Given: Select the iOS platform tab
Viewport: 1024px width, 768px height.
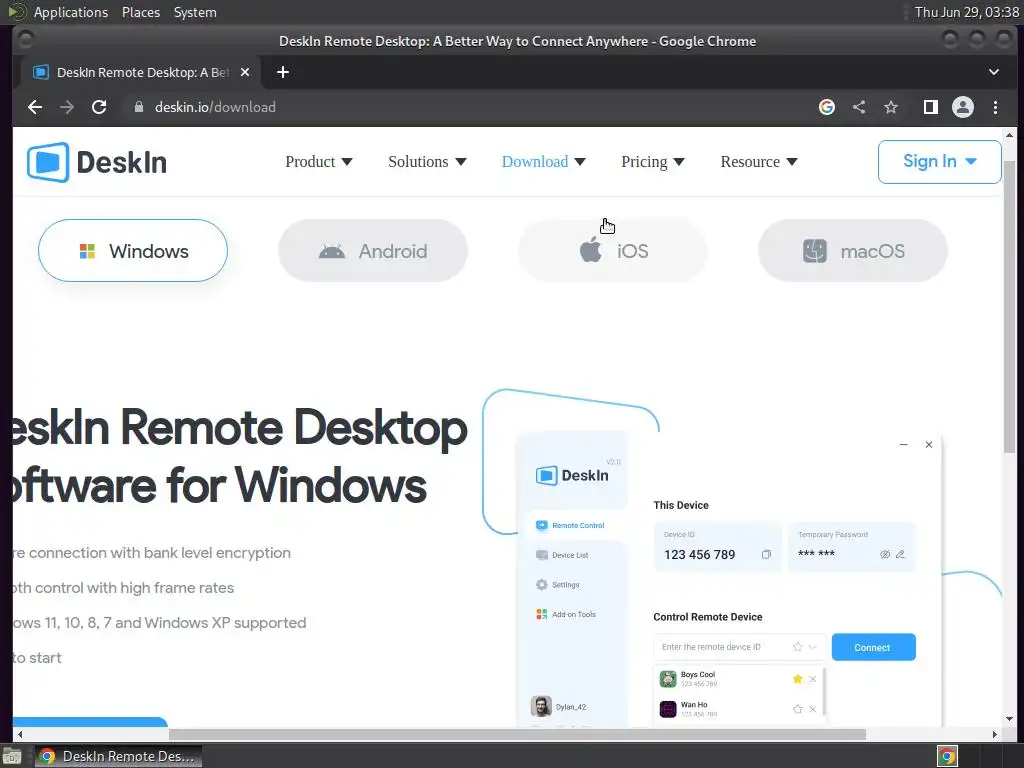Looking at the screenshot, I should (613, 251).
